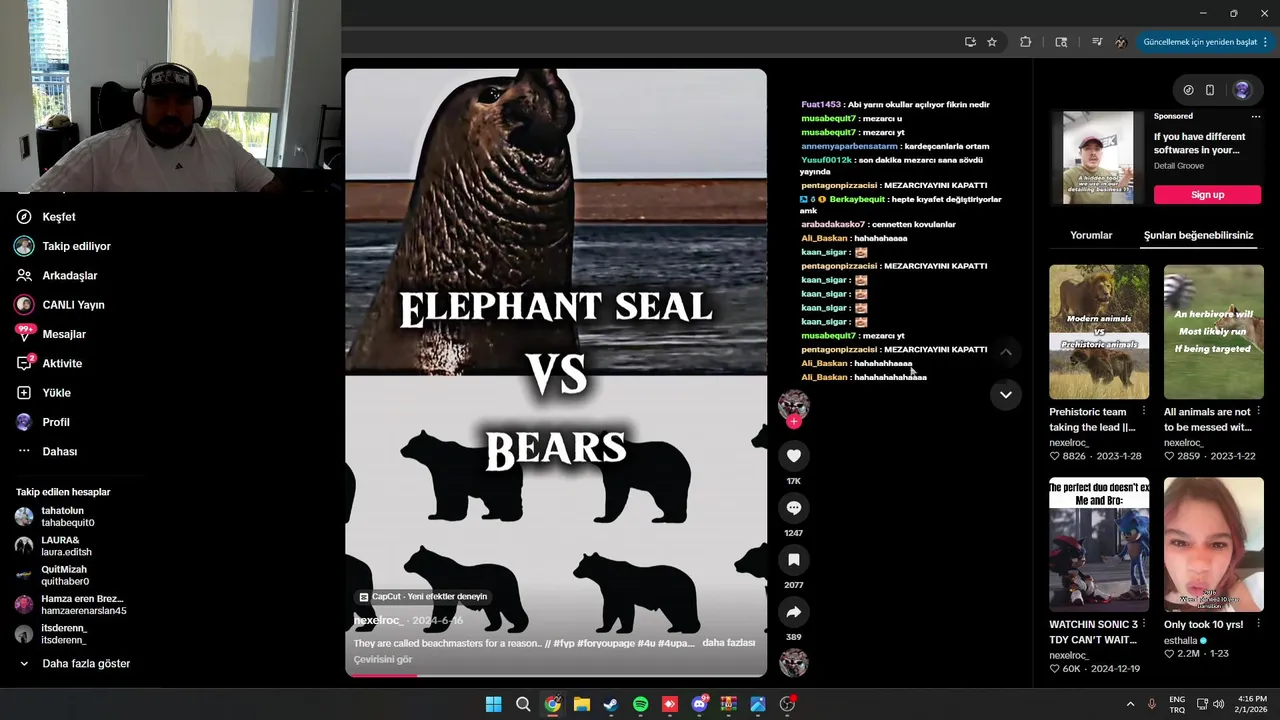Open QuitMizah followed account
This screenshot has height=720, width=1280.
(x=64, y=575)
